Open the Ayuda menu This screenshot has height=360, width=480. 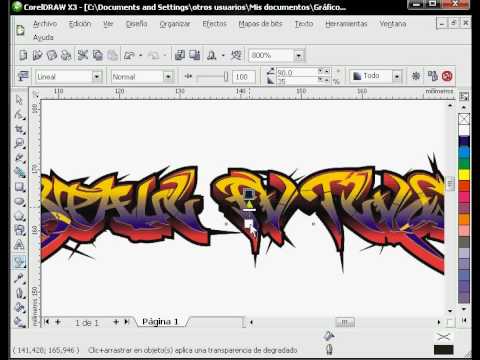(x=43, y=37)
